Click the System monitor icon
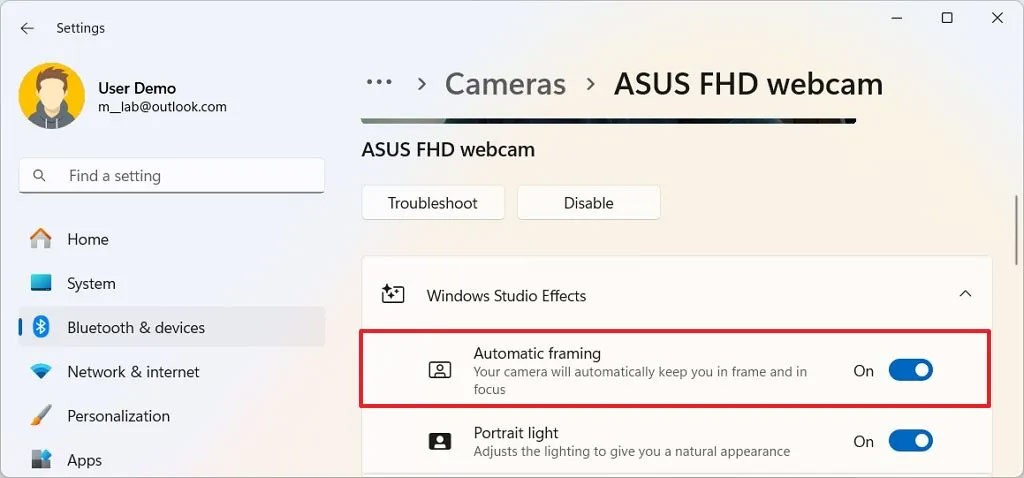Viewport: 1024px width, 478px height. coord(41,283)
